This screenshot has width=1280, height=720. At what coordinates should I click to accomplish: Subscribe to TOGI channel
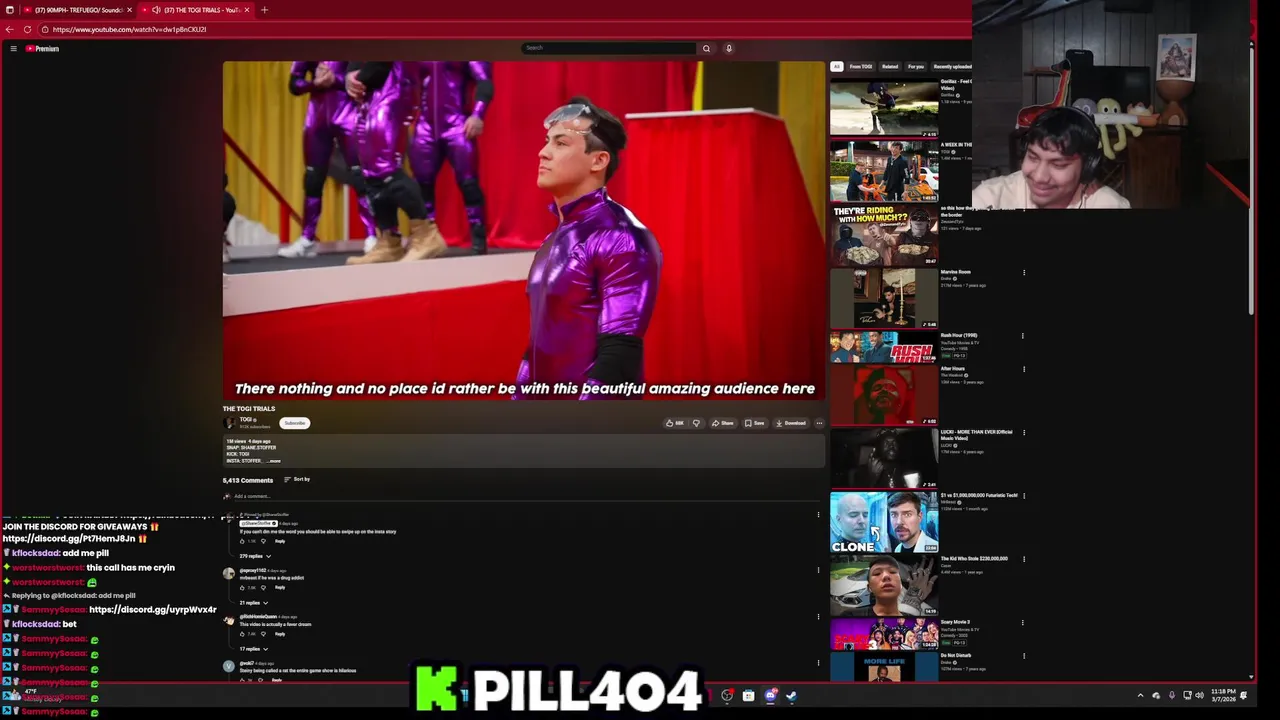[x=295, y=423]
